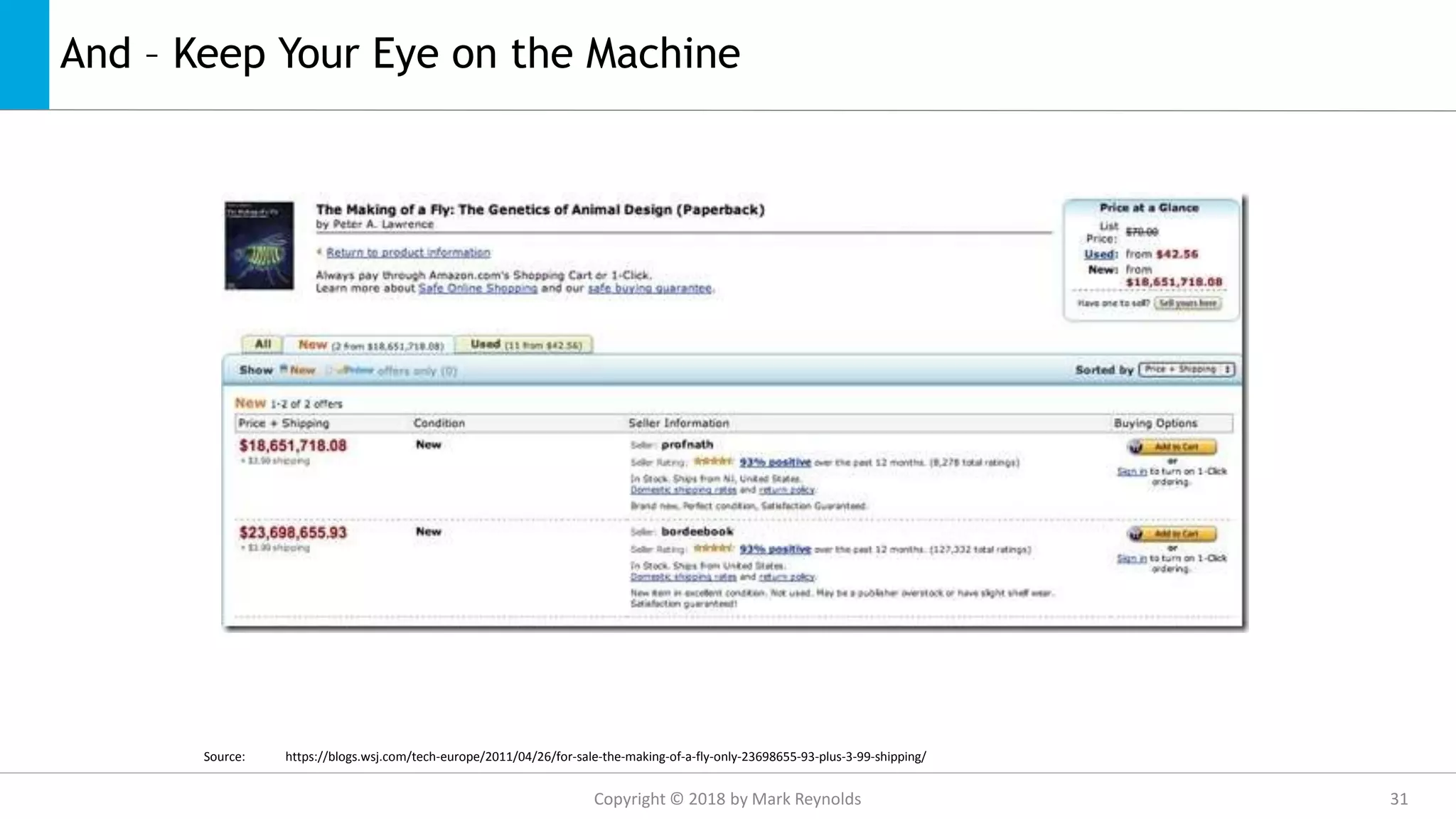This screenshot has height=819, width=1456.
Task: Click the Buying Options column header
Action: tap(1156, 423)
